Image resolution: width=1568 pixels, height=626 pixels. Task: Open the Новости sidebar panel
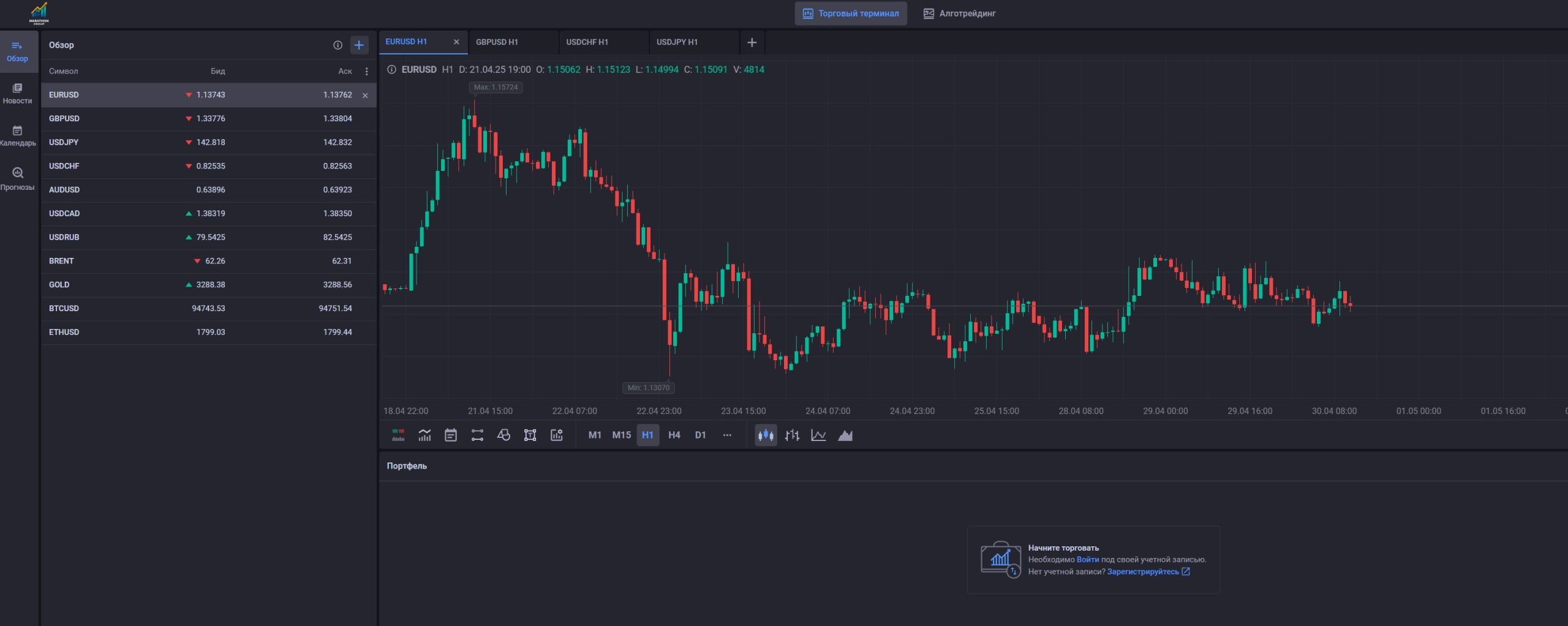[x=17, y=94]
